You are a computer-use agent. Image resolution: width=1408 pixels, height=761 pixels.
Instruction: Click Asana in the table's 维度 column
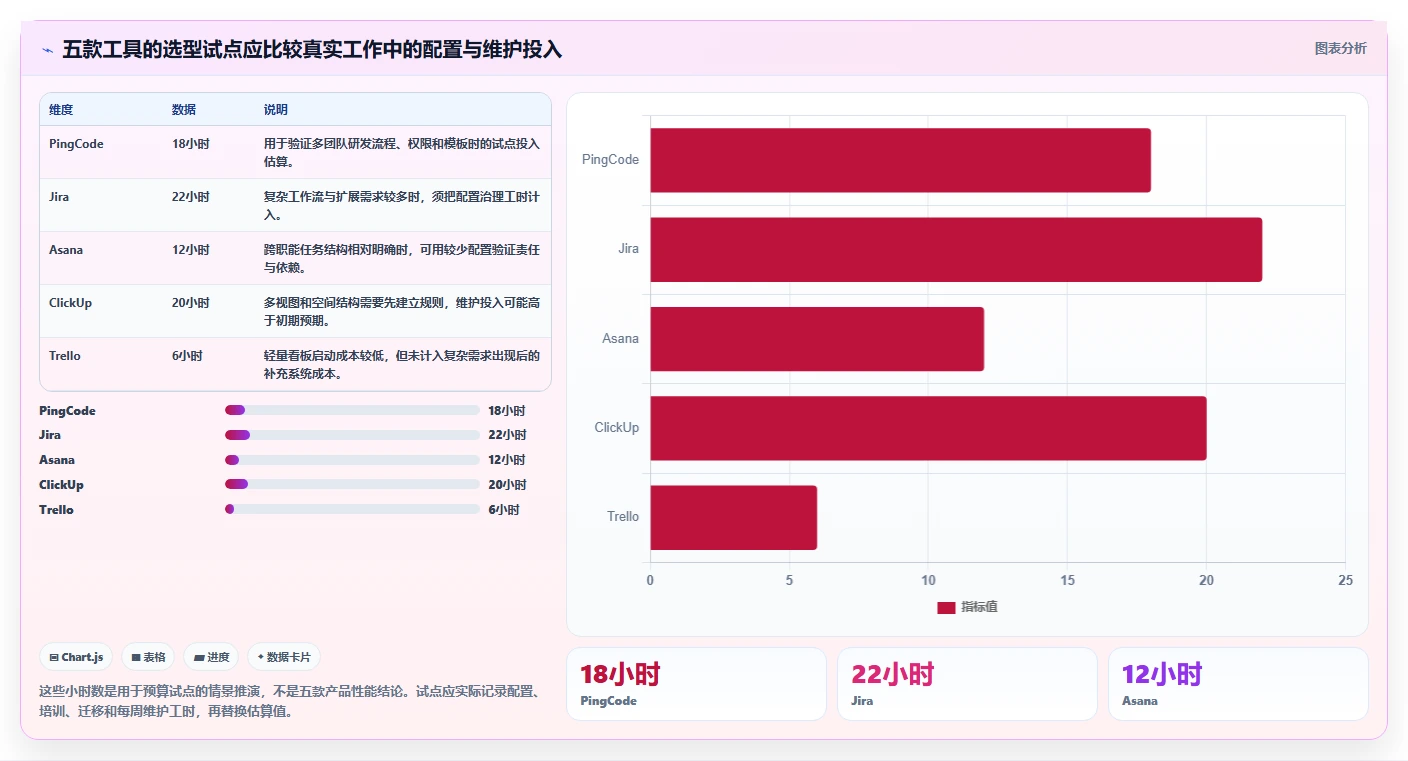point(66,250)
